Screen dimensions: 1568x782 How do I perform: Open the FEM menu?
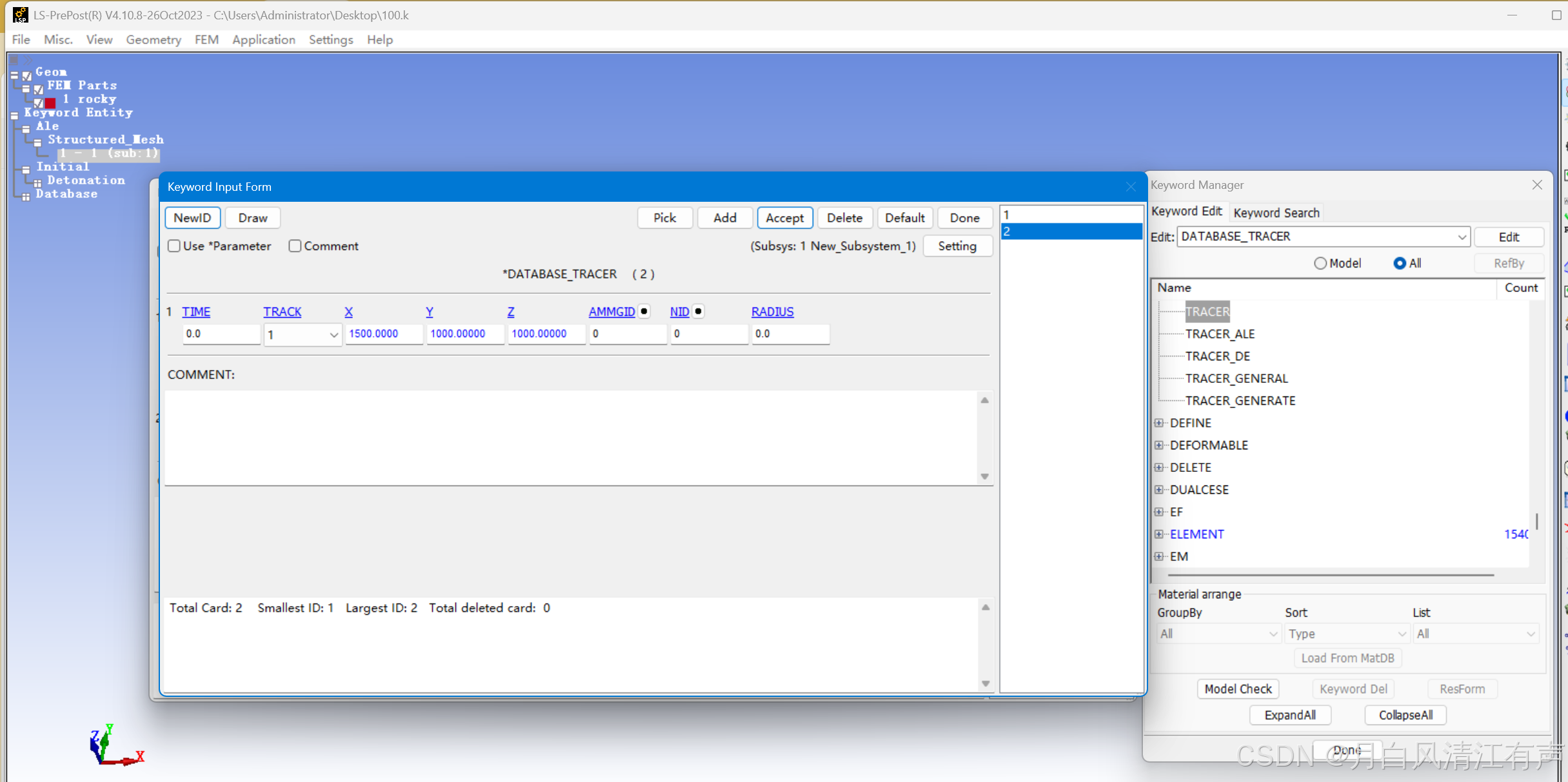coord(206,40)
